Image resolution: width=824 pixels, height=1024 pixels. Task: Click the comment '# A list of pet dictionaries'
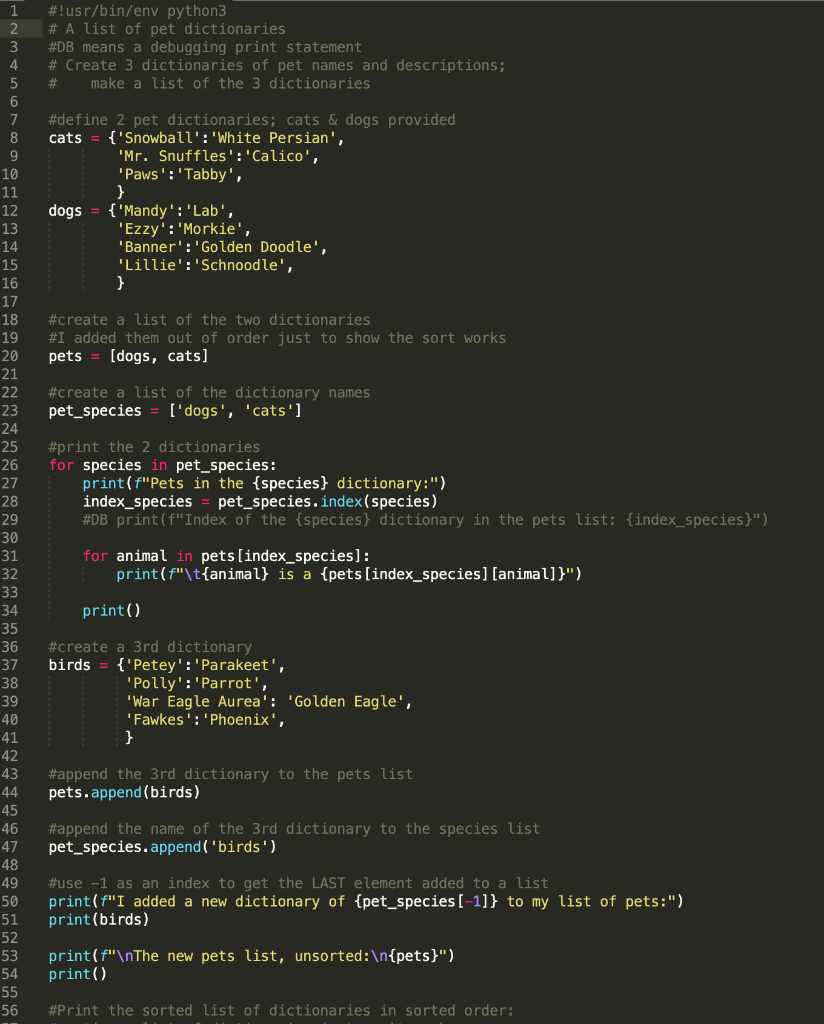[x=167, y=29]
